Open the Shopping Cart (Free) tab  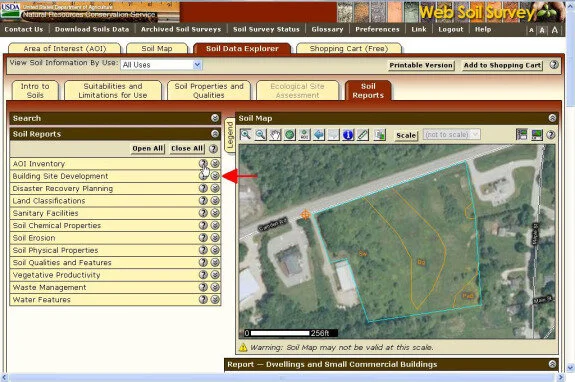pyautogui.click(x=349, y=48)
